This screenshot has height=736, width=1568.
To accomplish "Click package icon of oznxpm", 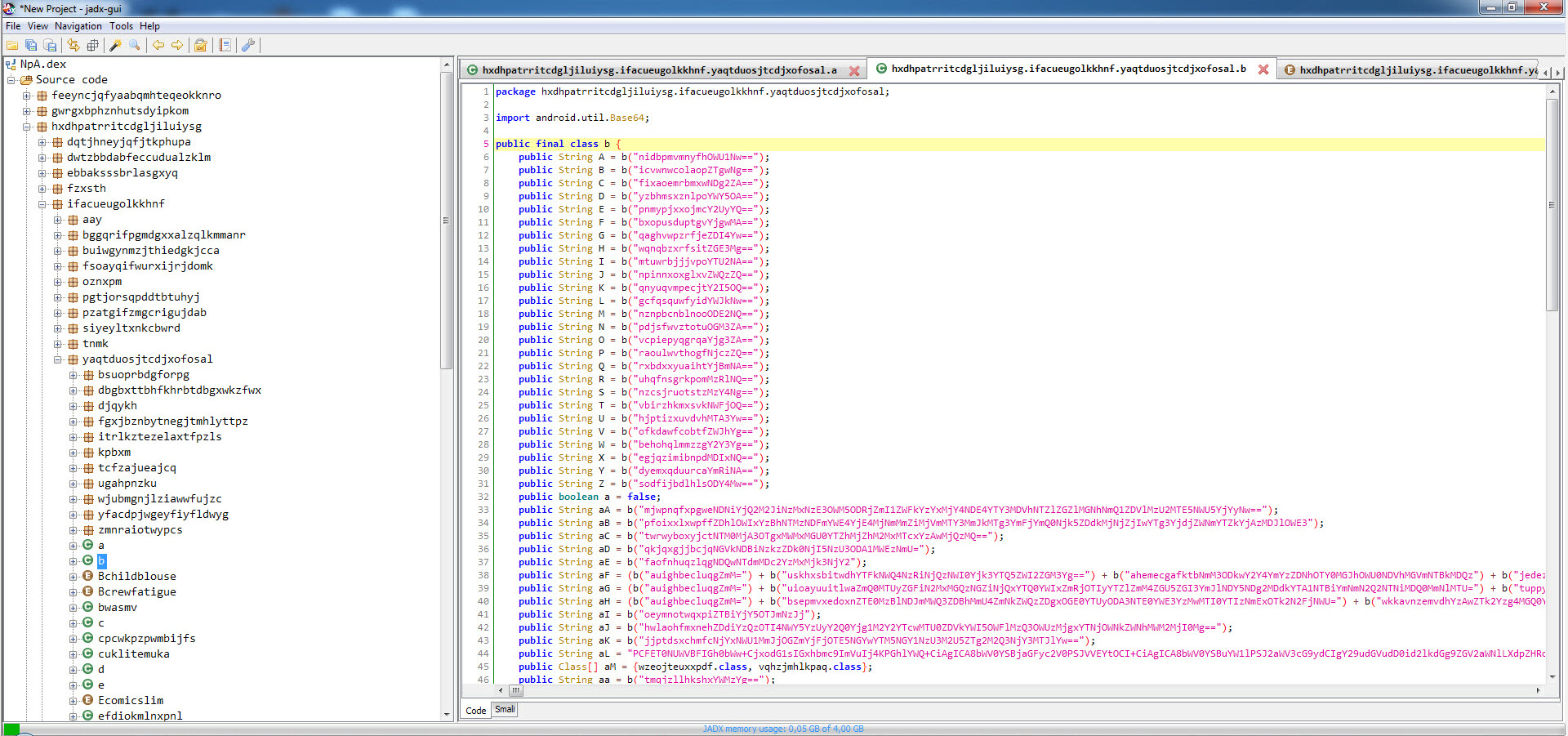I will (73, 282).
